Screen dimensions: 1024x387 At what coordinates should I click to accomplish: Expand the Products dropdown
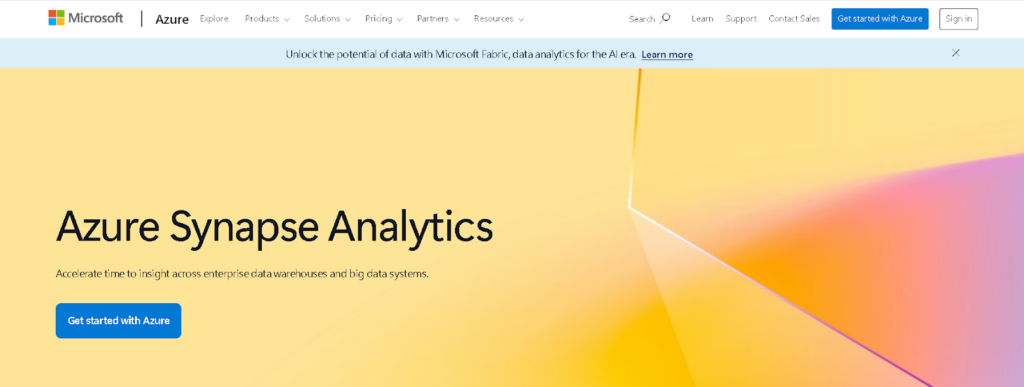267,19
